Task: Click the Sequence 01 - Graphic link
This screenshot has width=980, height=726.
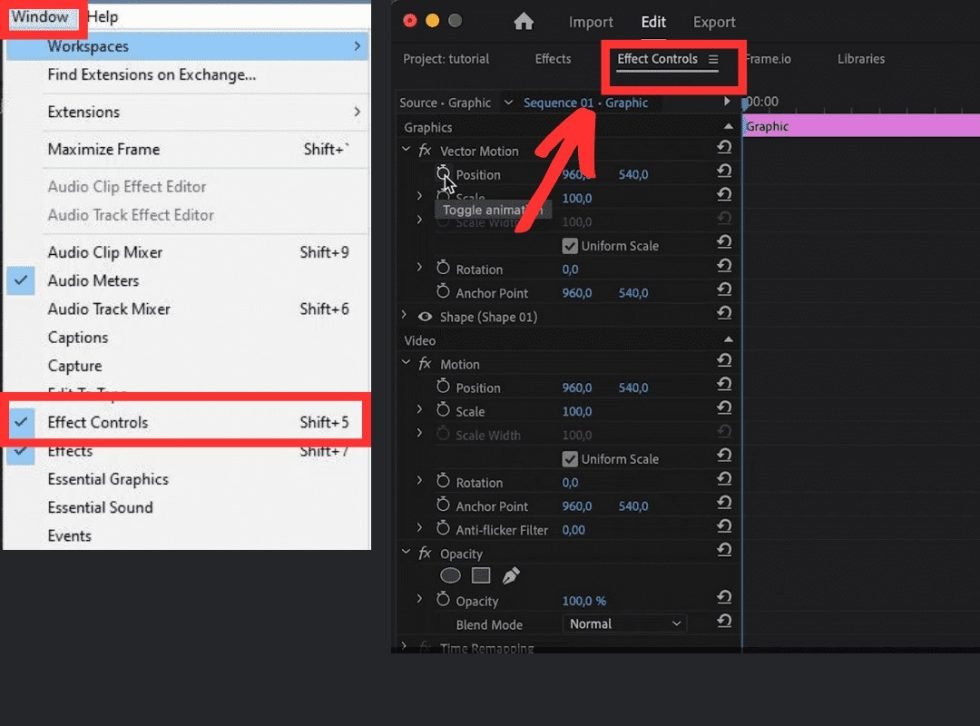Action: tap(585, 103)
